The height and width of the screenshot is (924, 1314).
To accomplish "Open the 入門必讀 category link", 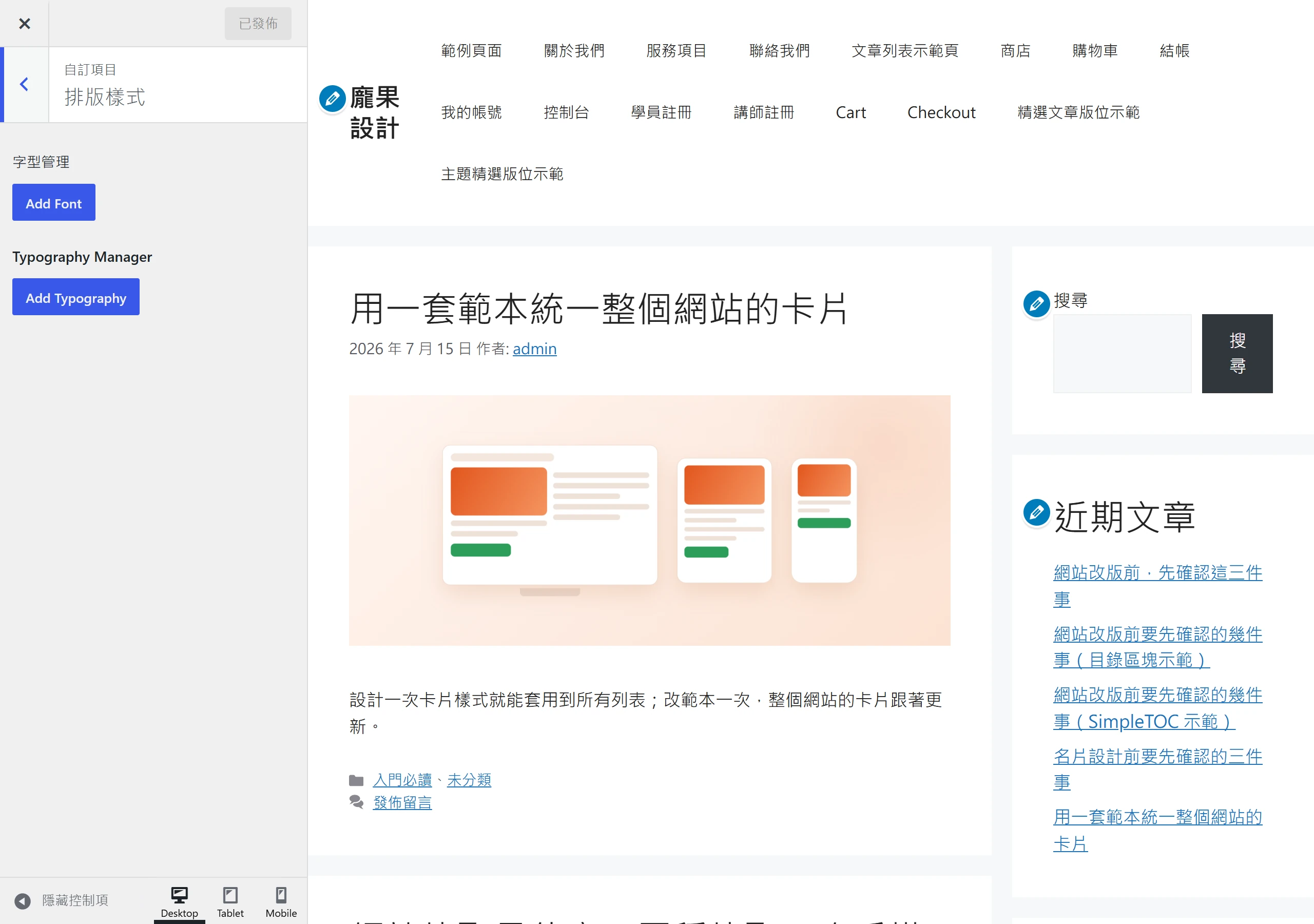I will tap(402, 780).
